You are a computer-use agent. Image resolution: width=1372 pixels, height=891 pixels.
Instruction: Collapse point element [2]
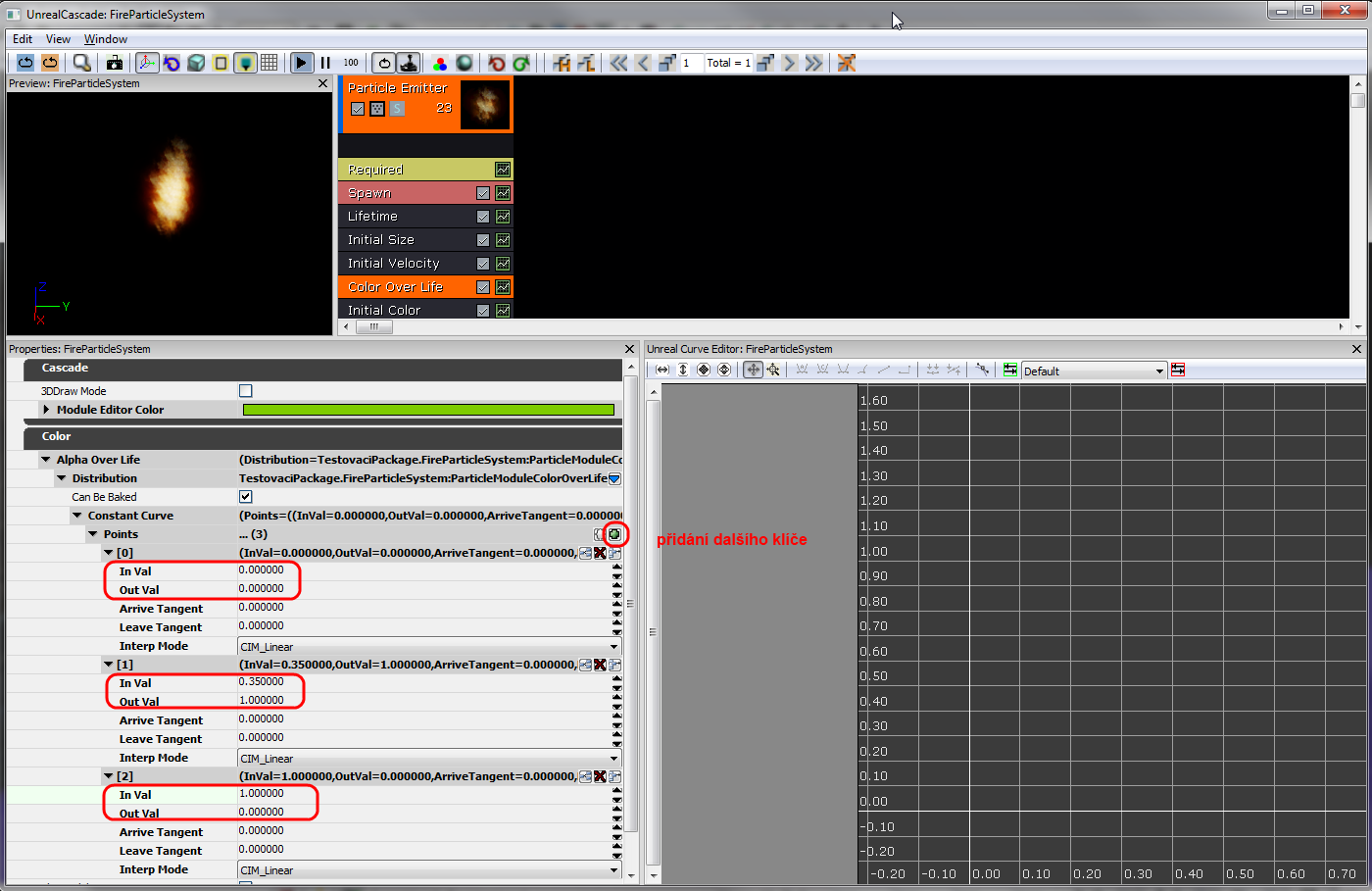point(109,776)
